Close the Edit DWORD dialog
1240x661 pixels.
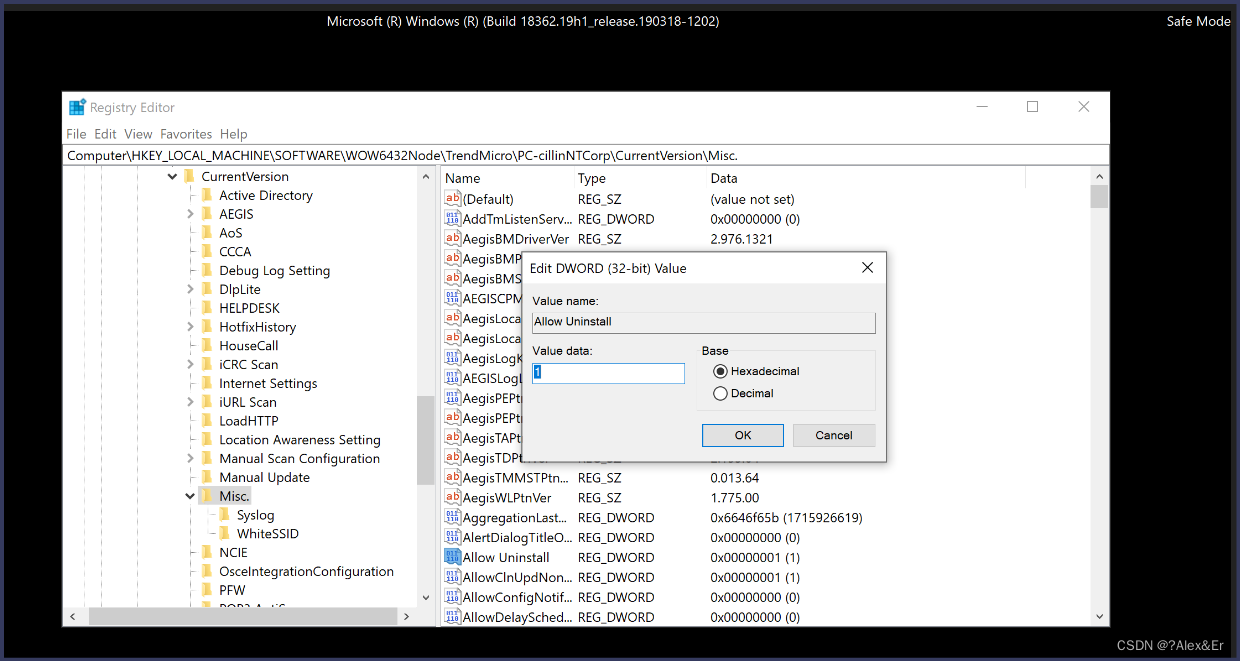coord(867,268)
